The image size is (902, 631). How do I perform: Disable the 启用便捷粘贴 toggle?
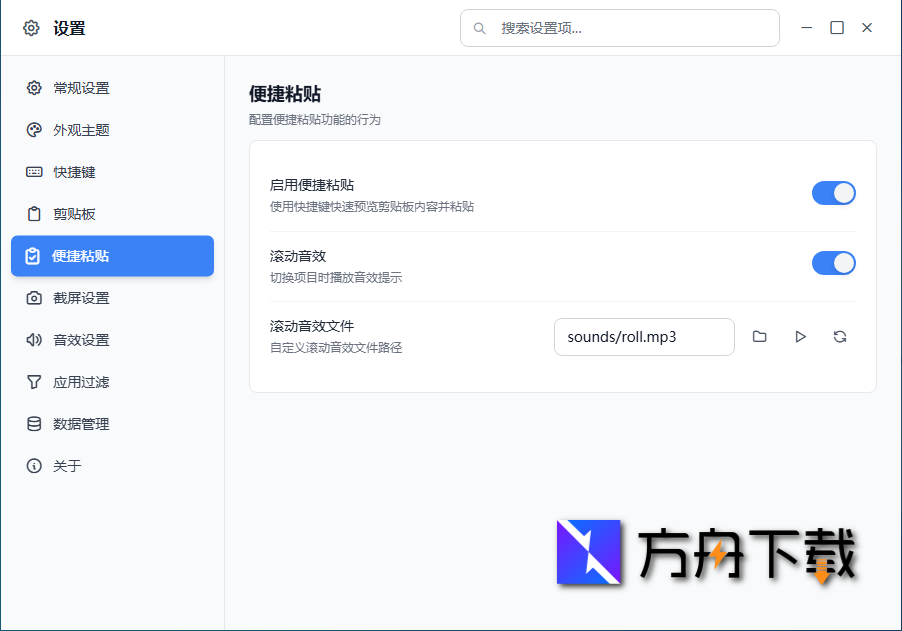[833, 193]
